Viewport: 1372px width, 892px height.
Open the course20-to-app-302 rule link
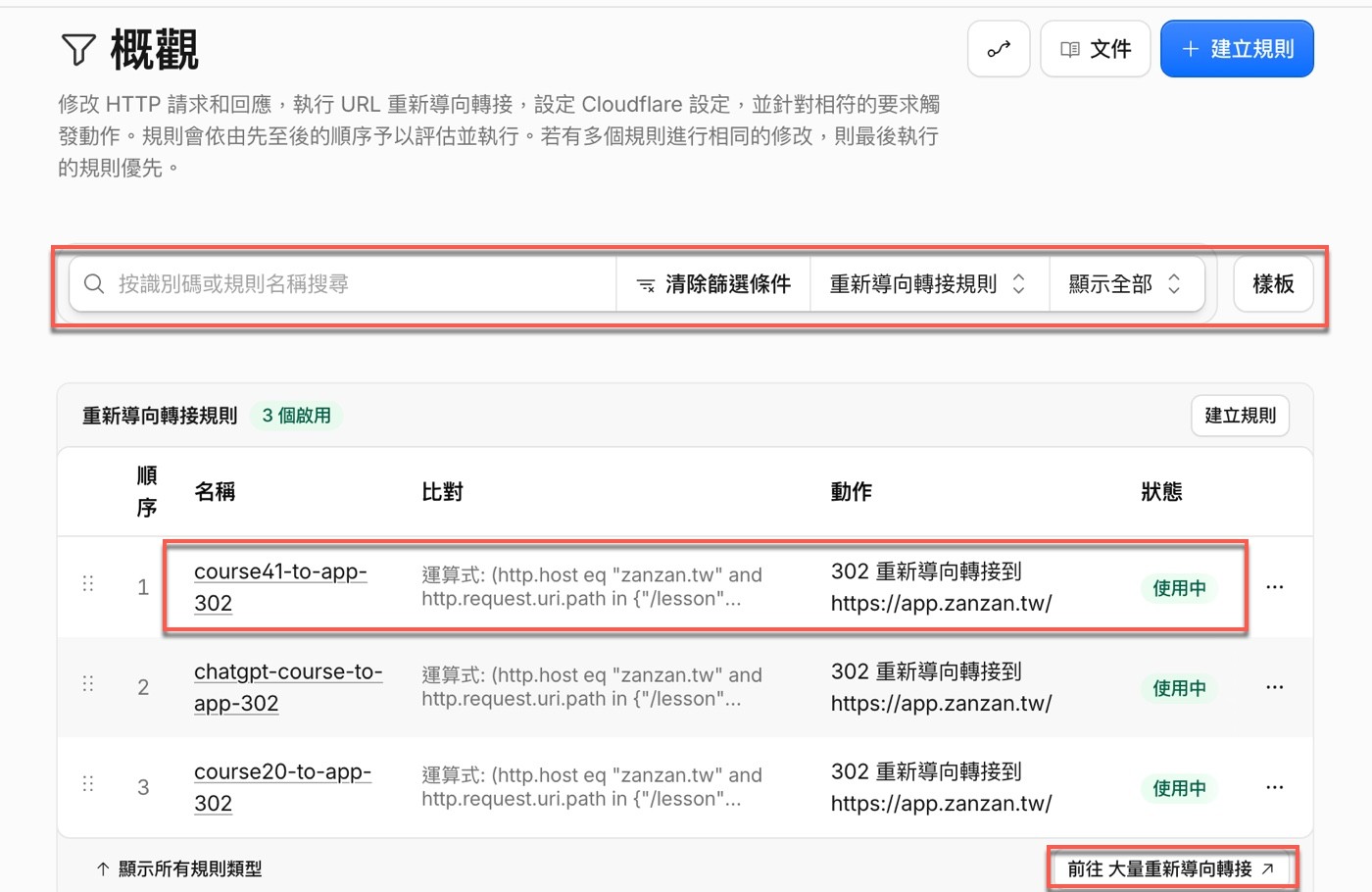[282, 787]
